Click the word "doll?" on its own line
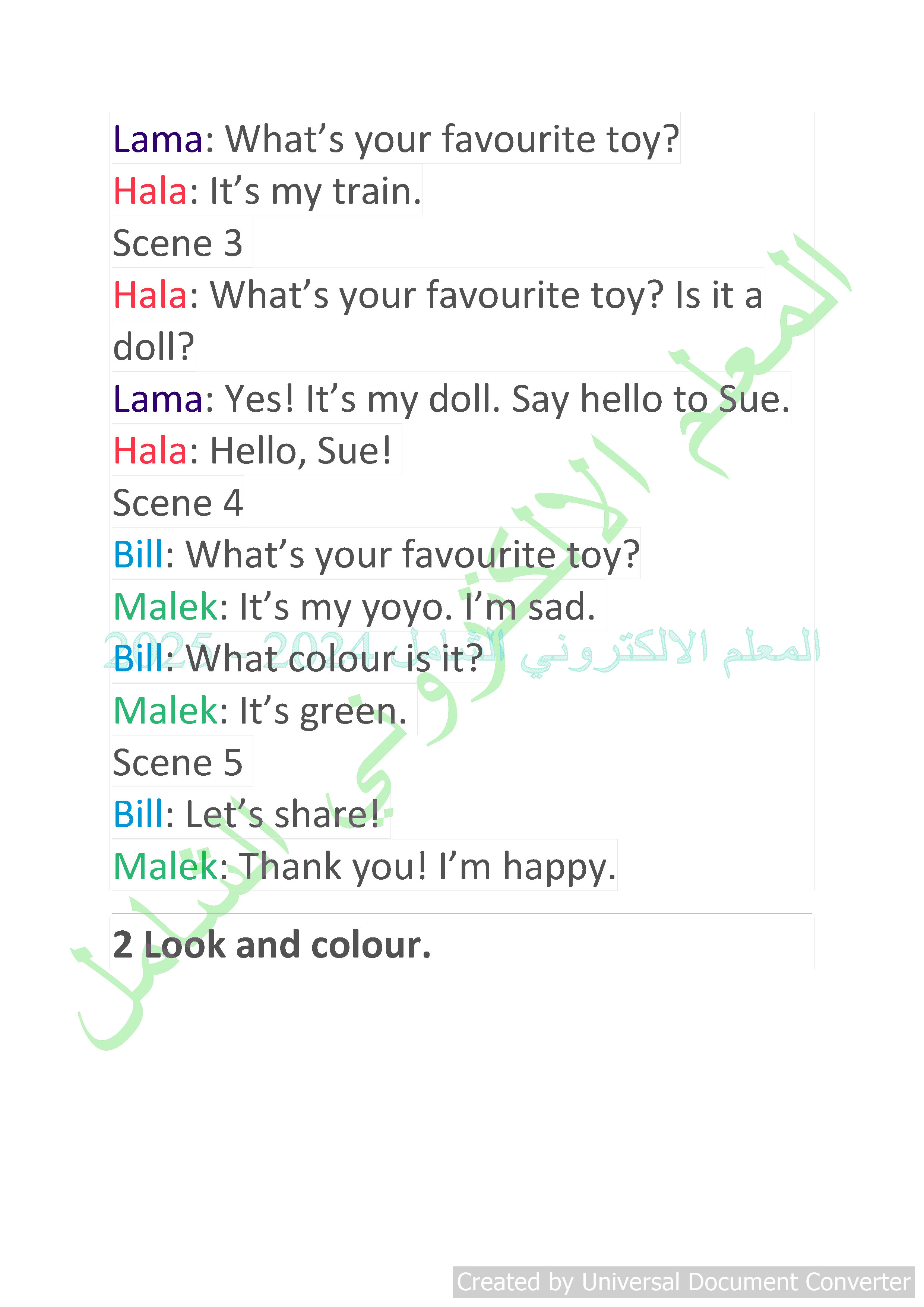Screen dimensions: 924x1307 153,346
